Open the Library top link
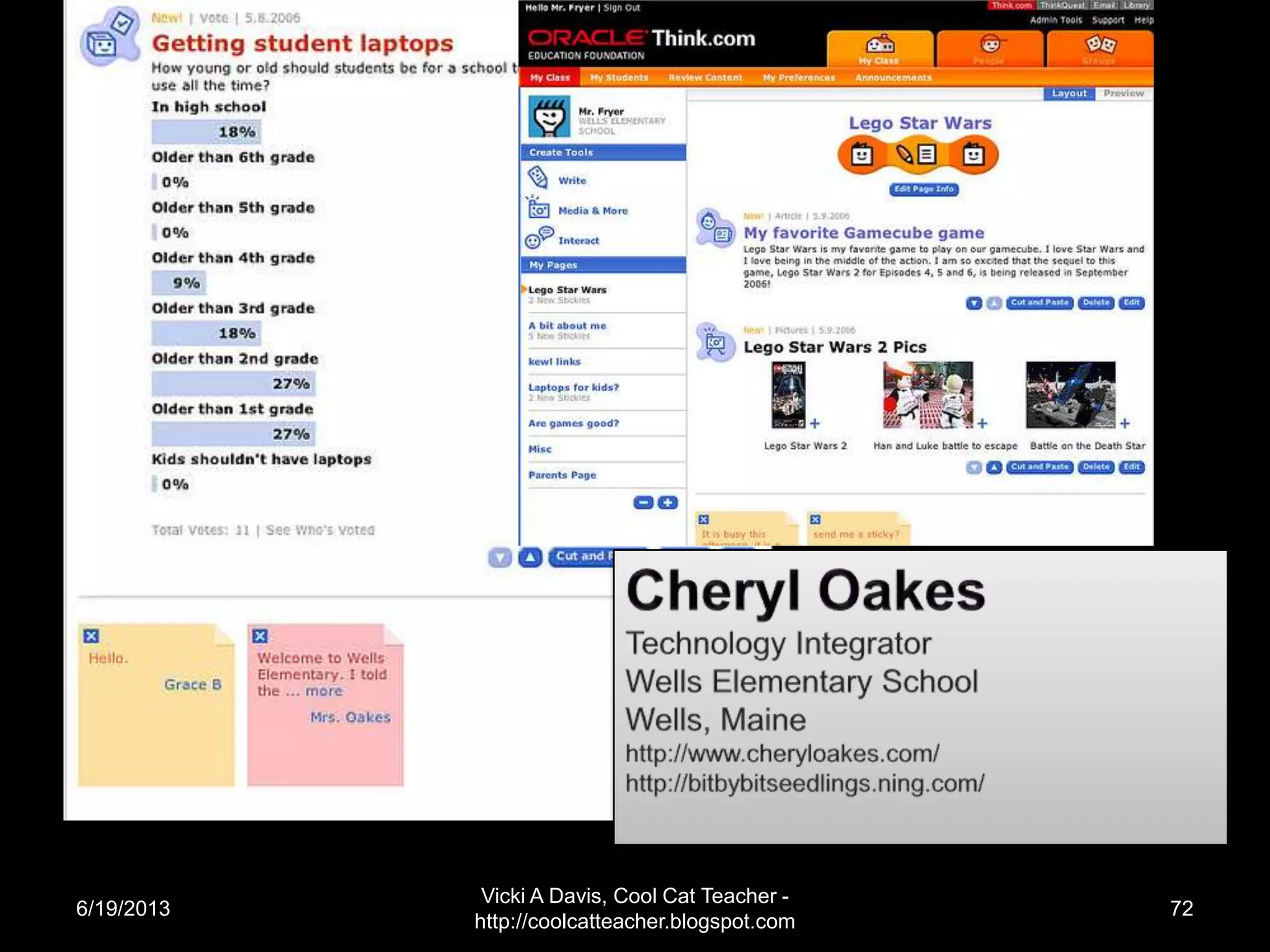 [x=1136, y=6]
